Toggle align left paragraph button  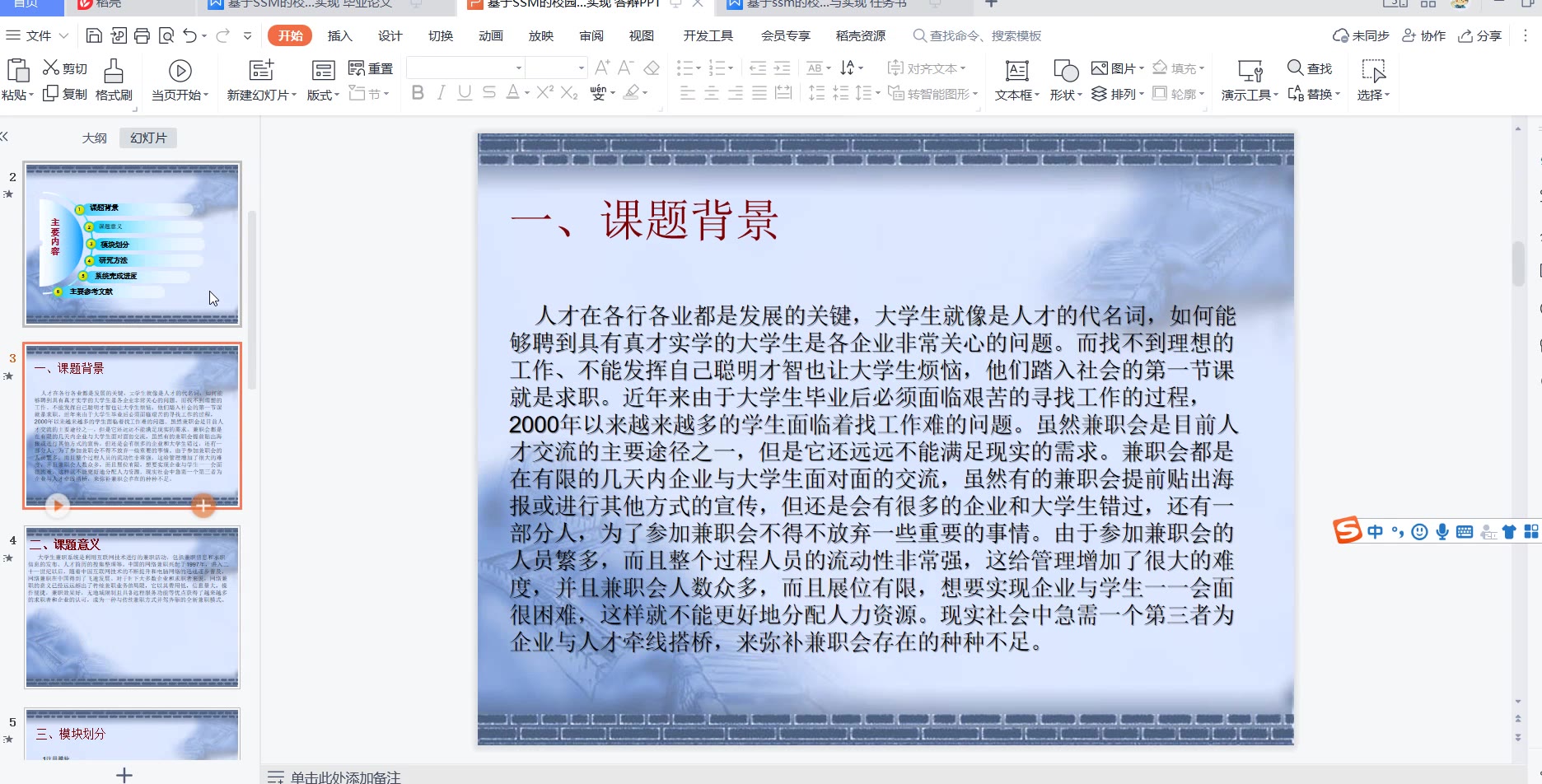coord(688,93)
